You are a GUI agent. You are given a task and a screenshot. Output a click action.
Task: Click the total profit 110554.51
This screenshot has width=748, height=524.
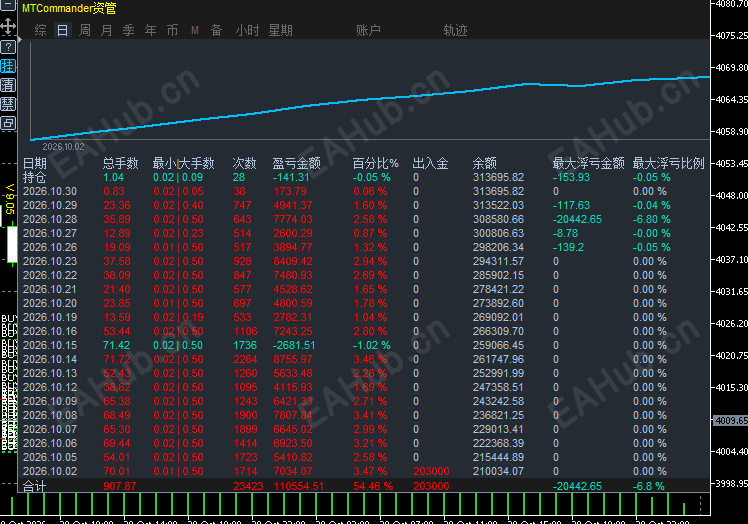click(299, 486)
